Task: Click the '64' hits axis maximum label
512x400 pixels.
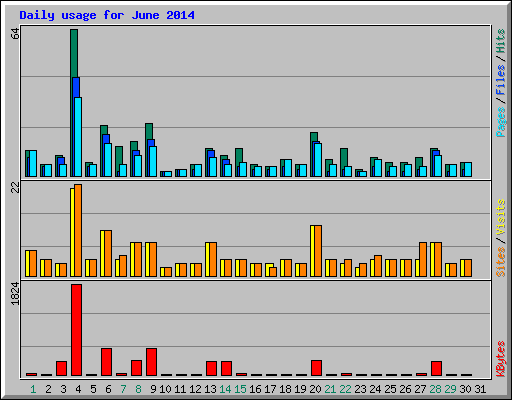Action: 15,34
